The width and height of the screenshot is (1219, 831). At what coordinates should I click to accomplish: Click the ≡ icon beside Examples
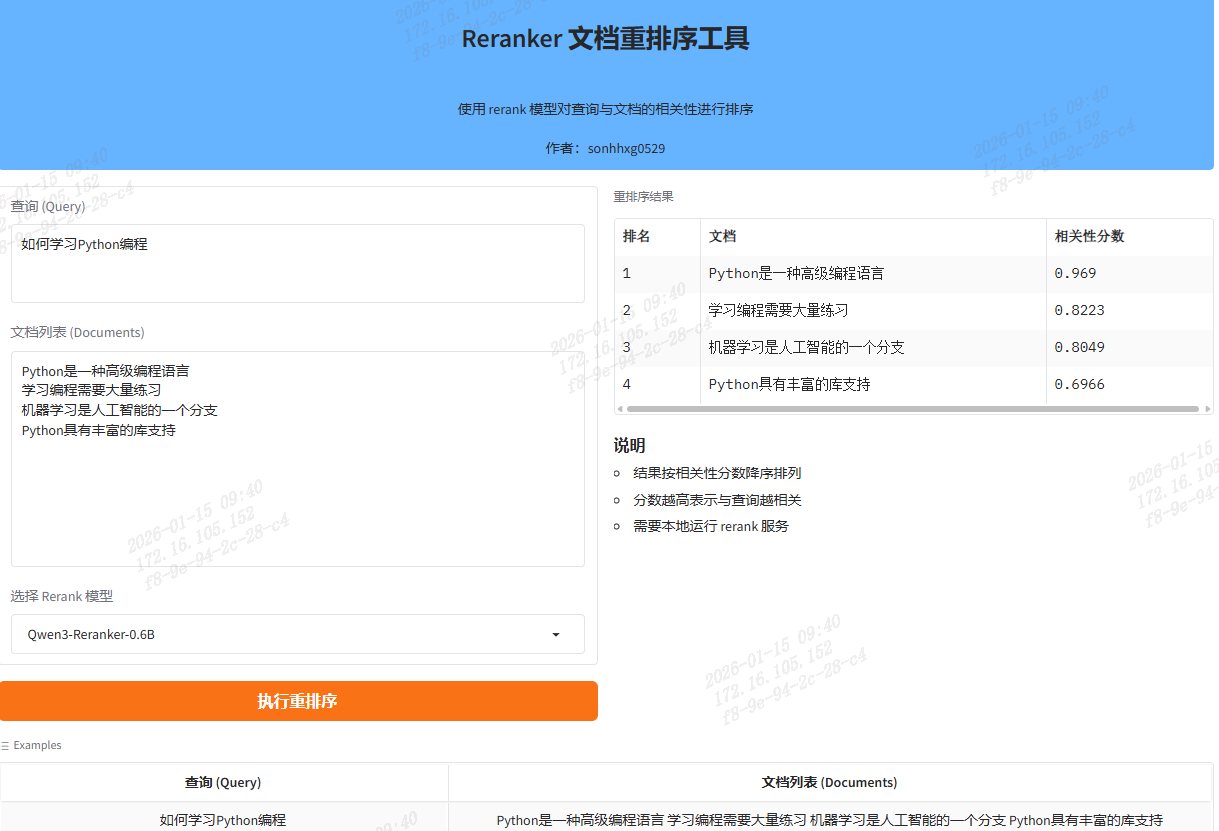(x=7, y=745)
